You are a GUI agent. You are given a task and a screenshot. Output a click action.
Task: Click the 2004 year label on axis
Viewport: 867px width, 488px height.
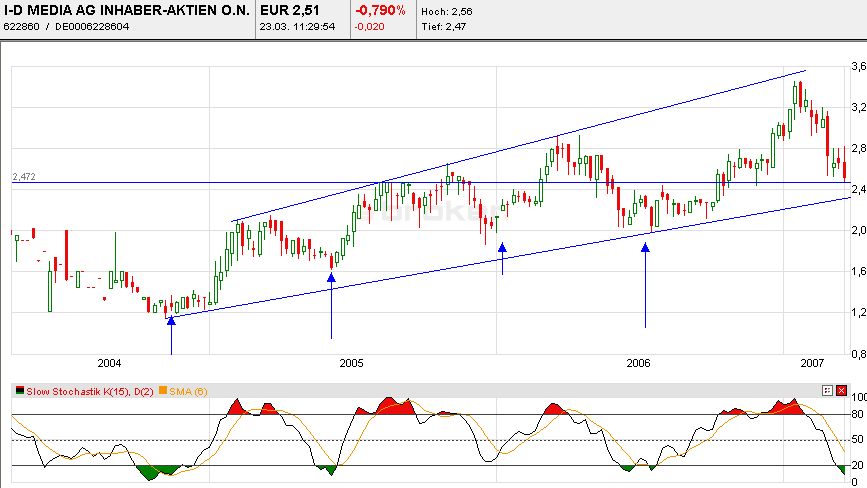(109, 363)
